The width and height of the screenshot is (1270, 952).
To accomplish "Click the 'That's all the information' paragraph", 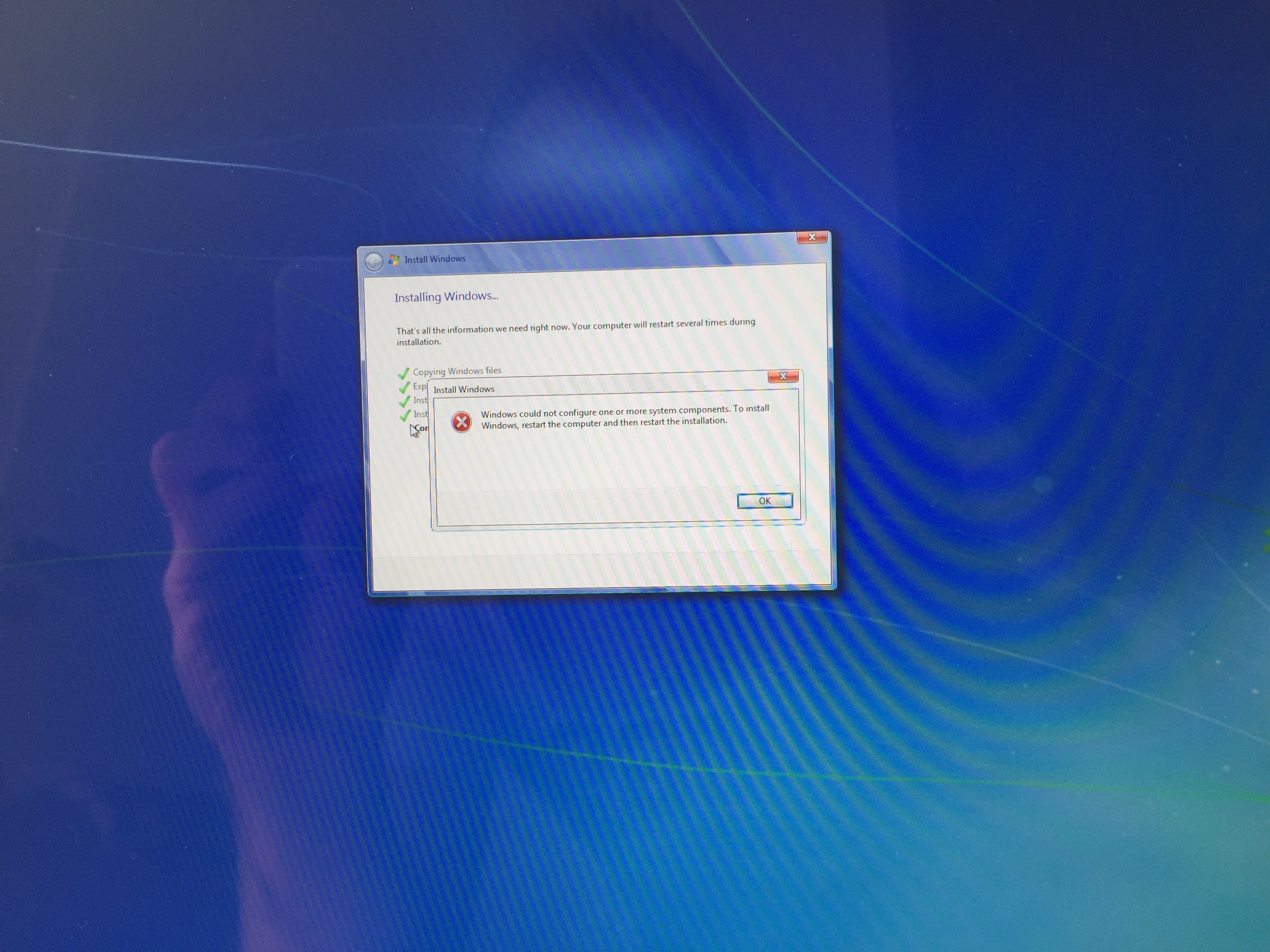I will pos(575,331).
